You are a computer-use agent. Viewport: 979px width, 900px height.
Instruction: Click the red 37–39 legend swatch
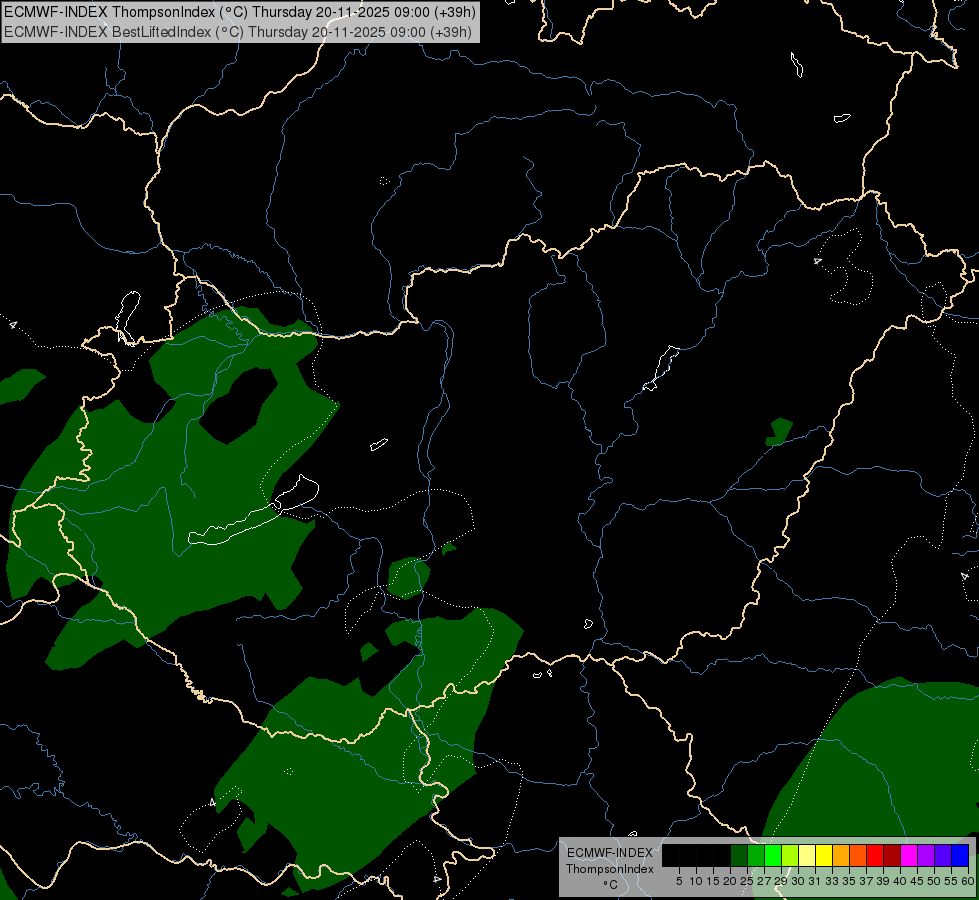[875, 856]
